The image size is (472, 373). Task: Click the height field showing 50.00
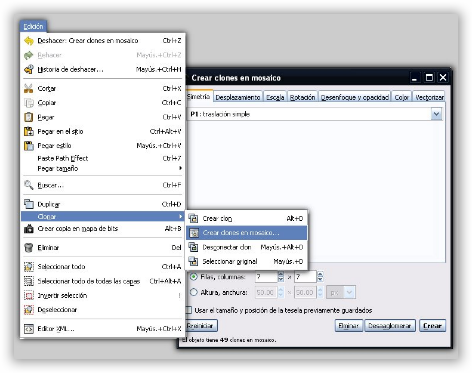click(266, 292)
